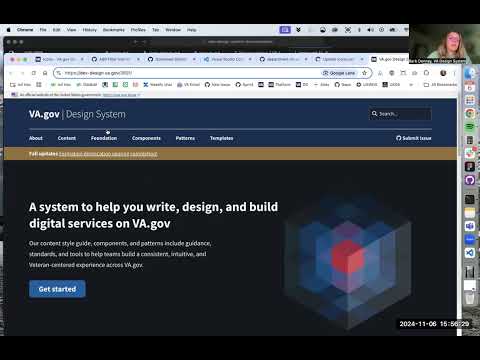The height and width of the screenshot is (360, 480).
Task: Click the presenter webcam thumbnail
Action: tap(444, 44)
